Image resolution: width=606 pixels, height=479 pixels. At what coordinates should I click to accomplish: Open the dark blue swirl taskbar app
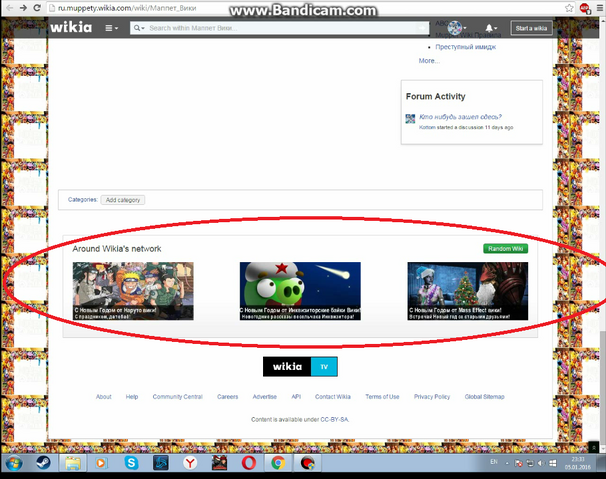click(160, 463)
